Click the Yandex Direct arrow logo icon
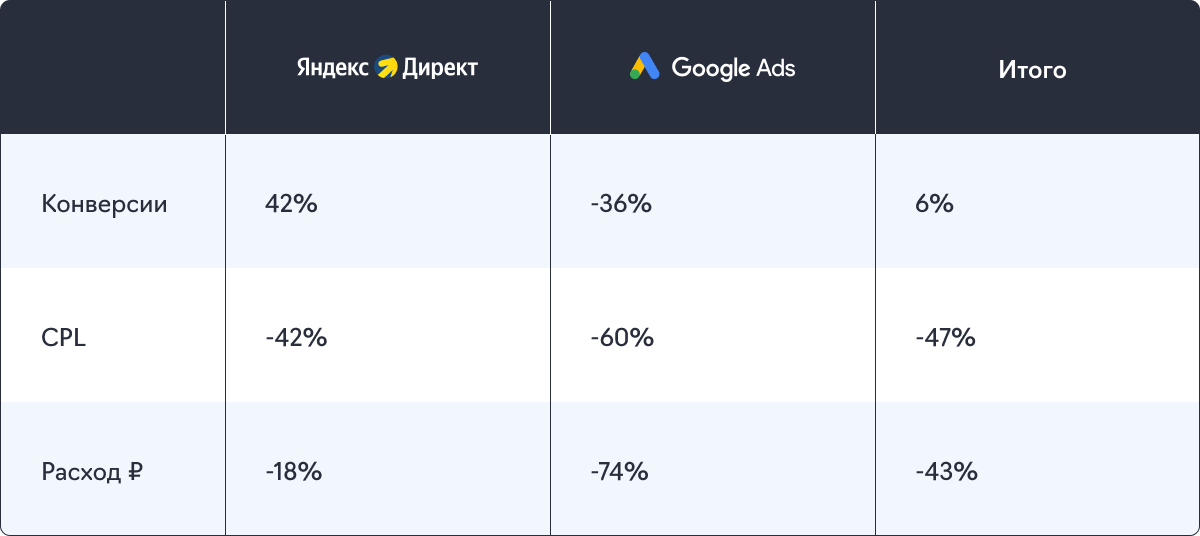The image size is (1200, 536). [386, 68]
